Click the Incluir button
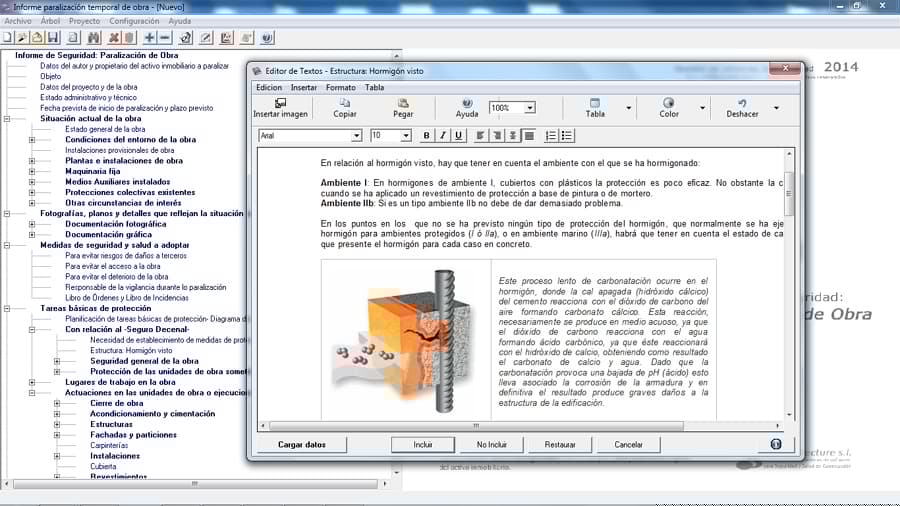 (422, 445)
